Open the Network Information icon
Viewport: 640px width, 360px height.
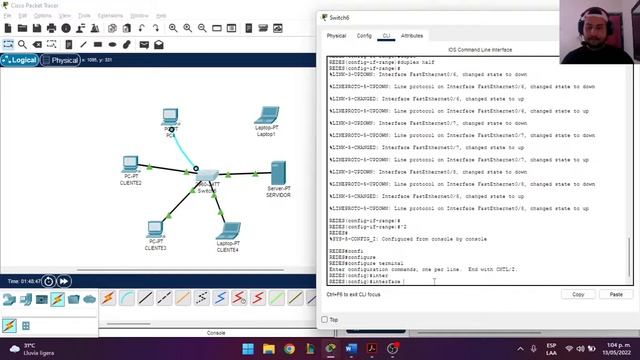[x=66, y=28]
